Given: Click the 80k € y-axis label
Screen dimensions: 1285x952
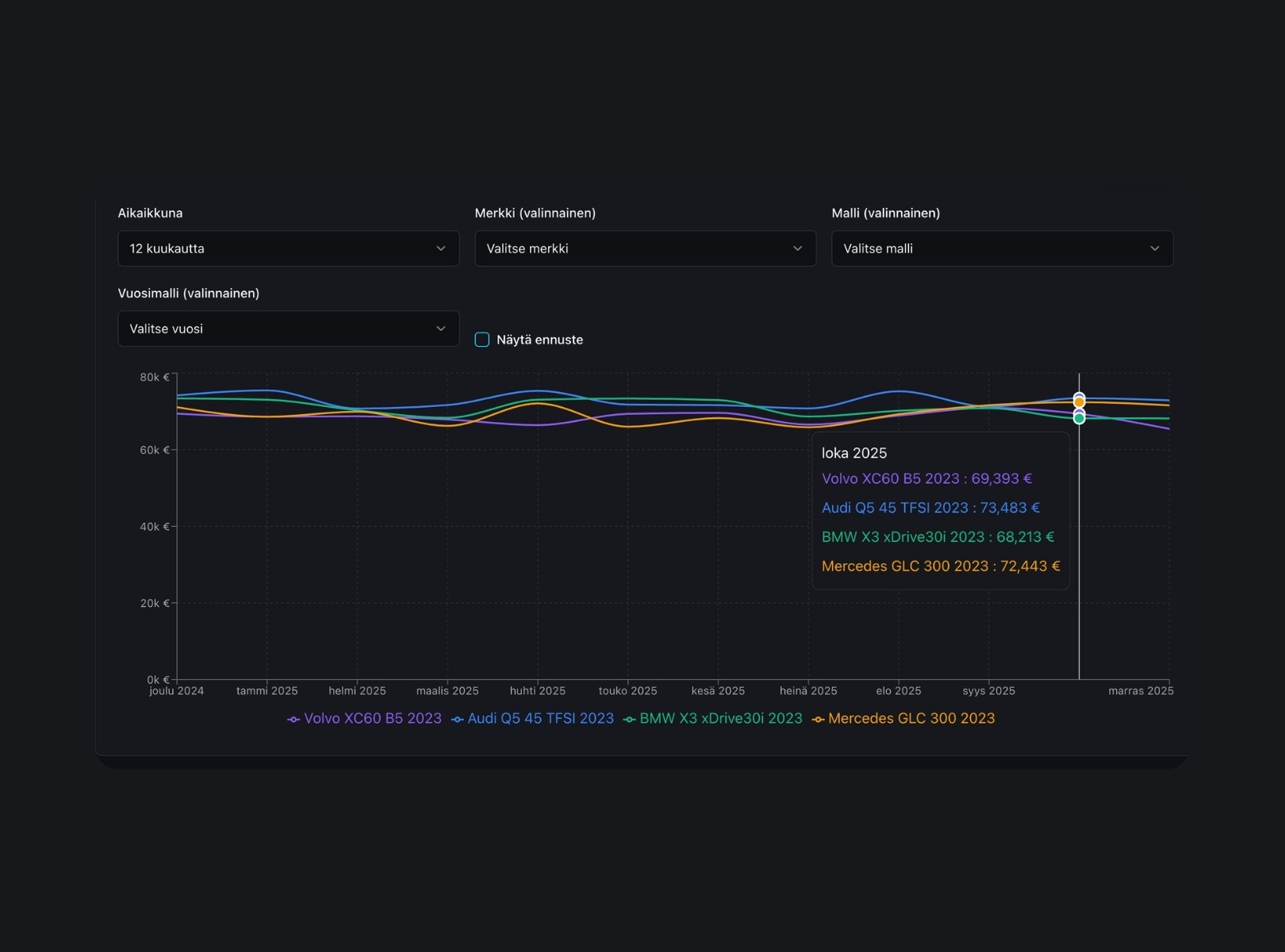Looking at the screenshot, I should pos(155,377).
